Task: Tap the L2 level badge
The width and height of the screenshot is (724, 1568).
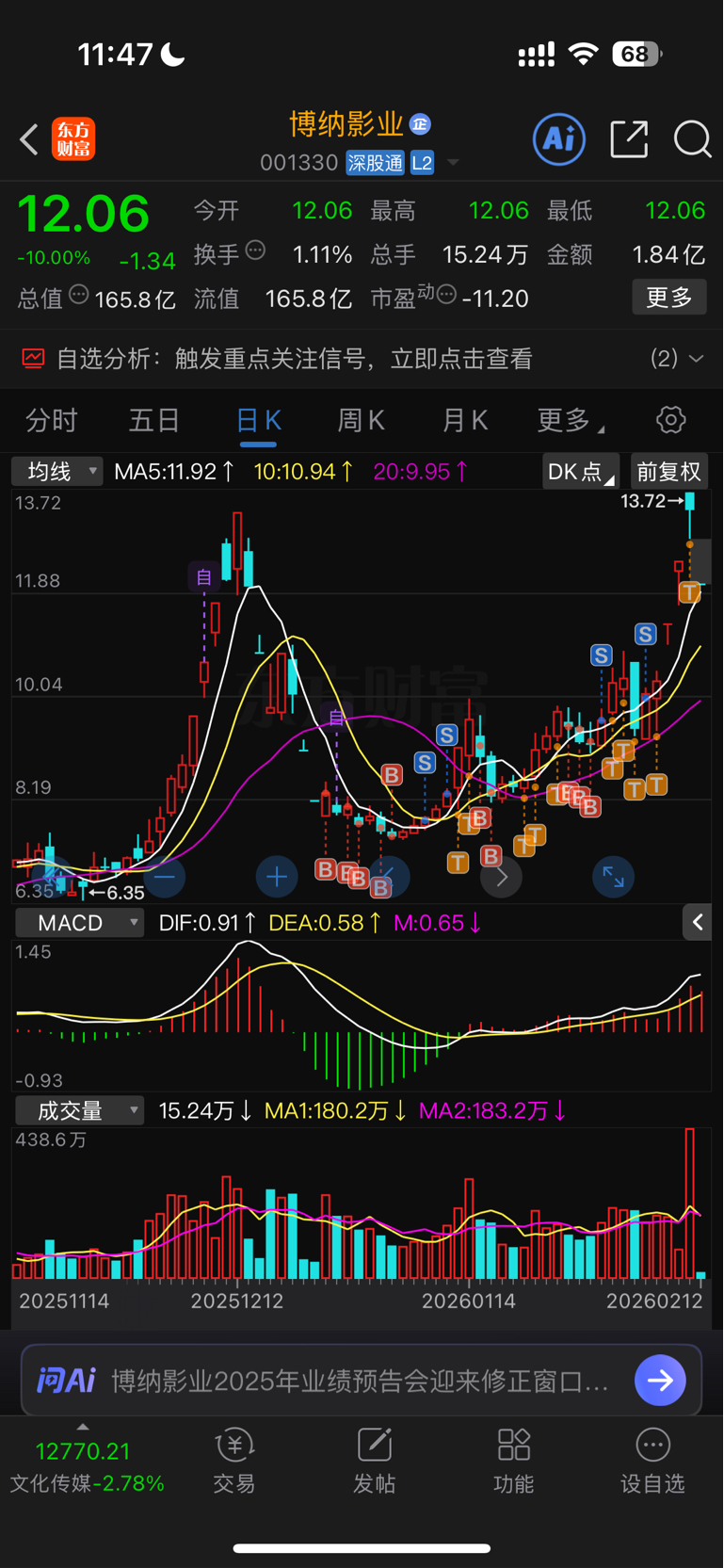Action: [422, 163]
